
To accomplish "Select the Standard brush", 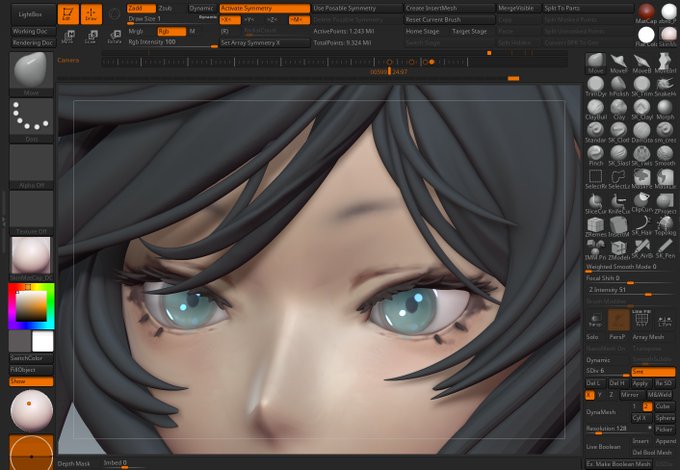I will 595,133.
